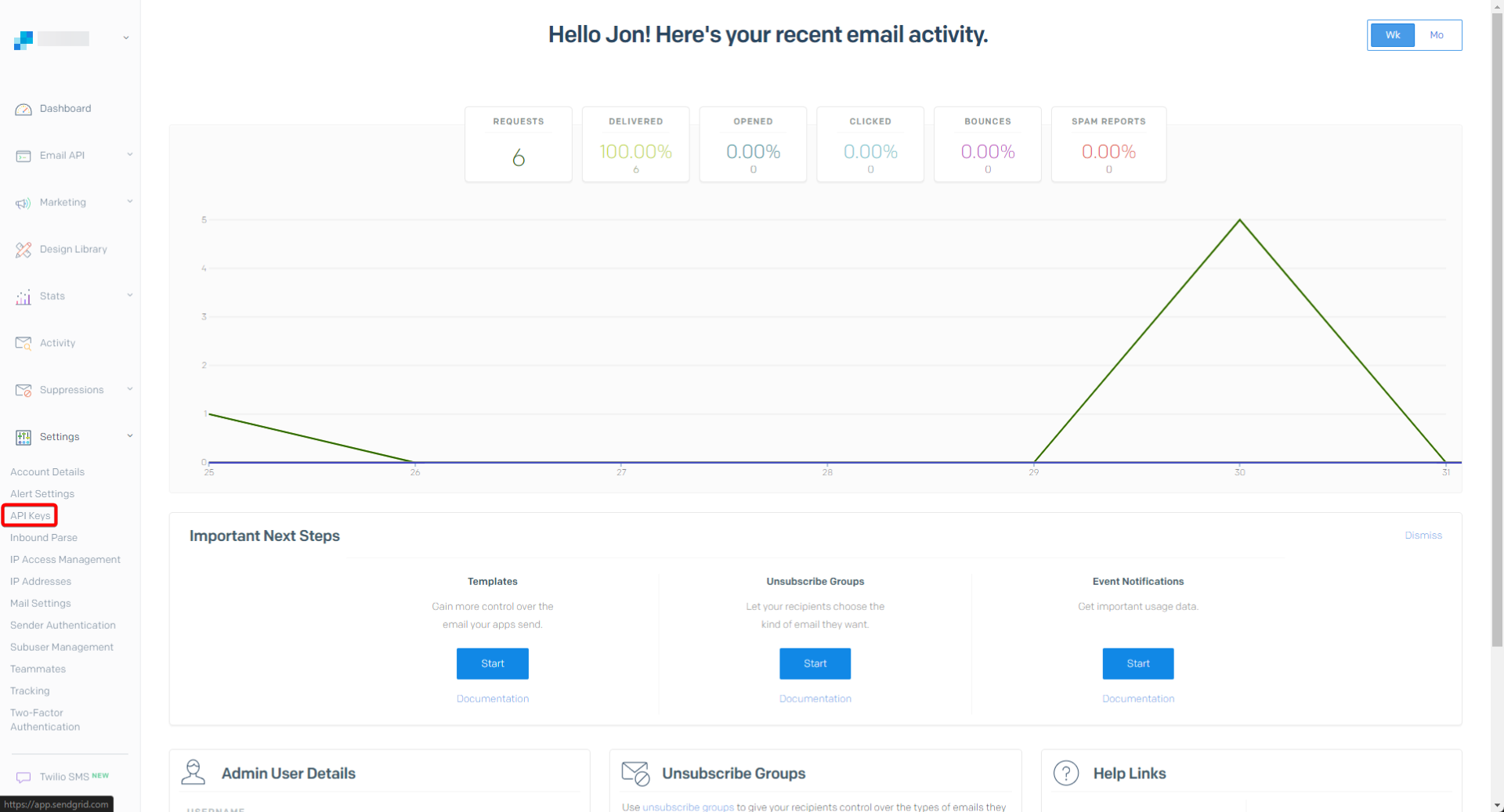This screenshot has width=1504, height=812.
Task: Click the Marketing megaphone icon
Action: click(23, 203)
